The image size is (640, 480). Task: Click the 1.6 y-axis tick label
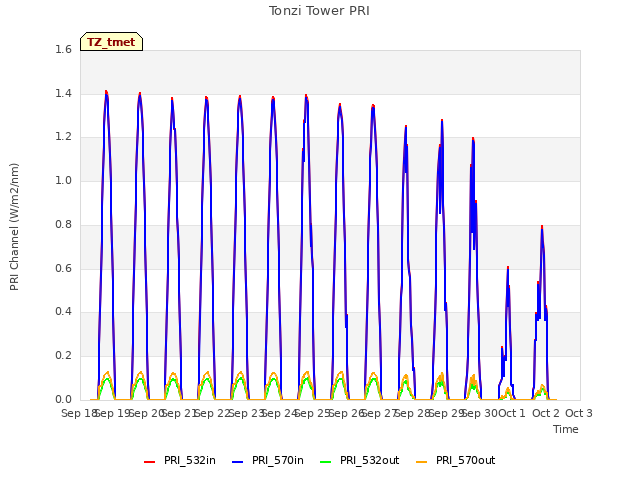pos(63,49)
